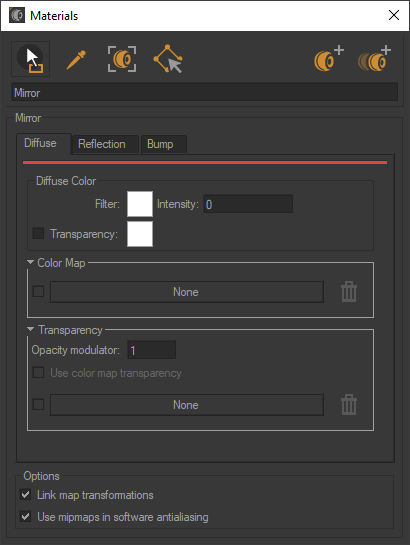Choose the pick polygon selection icon
The height and width of the screenshot is (545, 410).
[168, 59]
